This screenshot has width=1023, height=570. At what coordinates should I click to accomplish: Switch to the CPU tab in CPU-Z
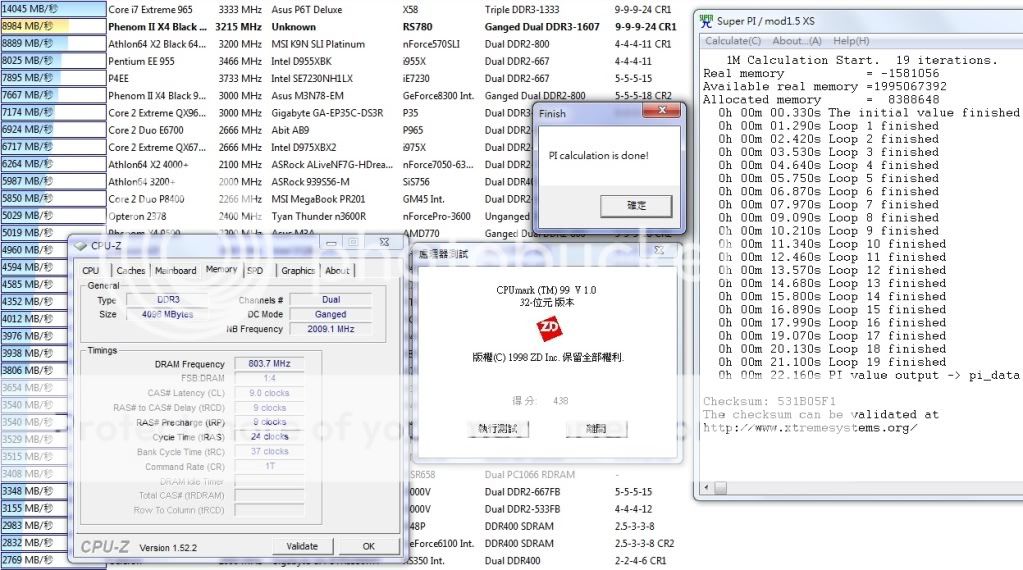pyautogui.click(x=91, y=270)
